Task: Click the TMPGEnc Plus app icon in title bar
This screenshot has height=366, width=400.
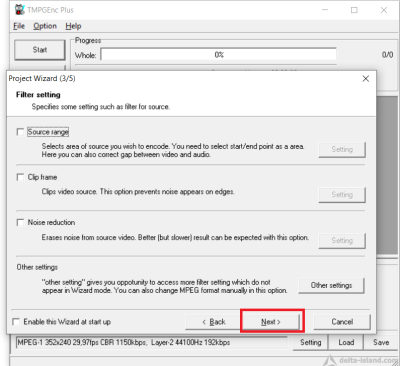Action: (x=20, y=10)
